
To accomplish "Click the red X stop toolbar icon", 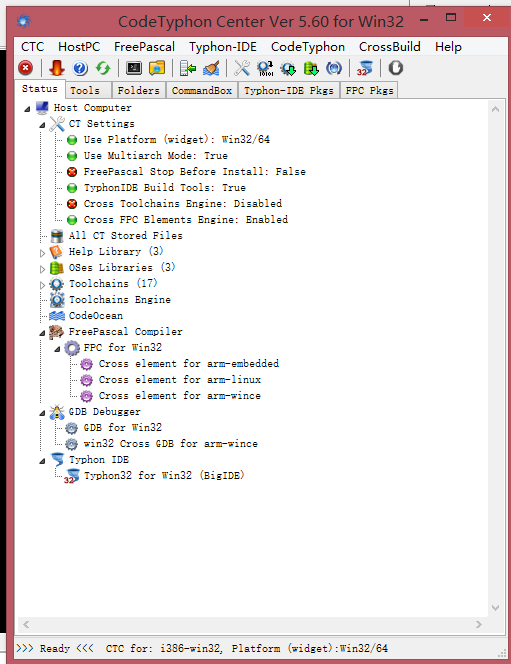I will 25,68.
